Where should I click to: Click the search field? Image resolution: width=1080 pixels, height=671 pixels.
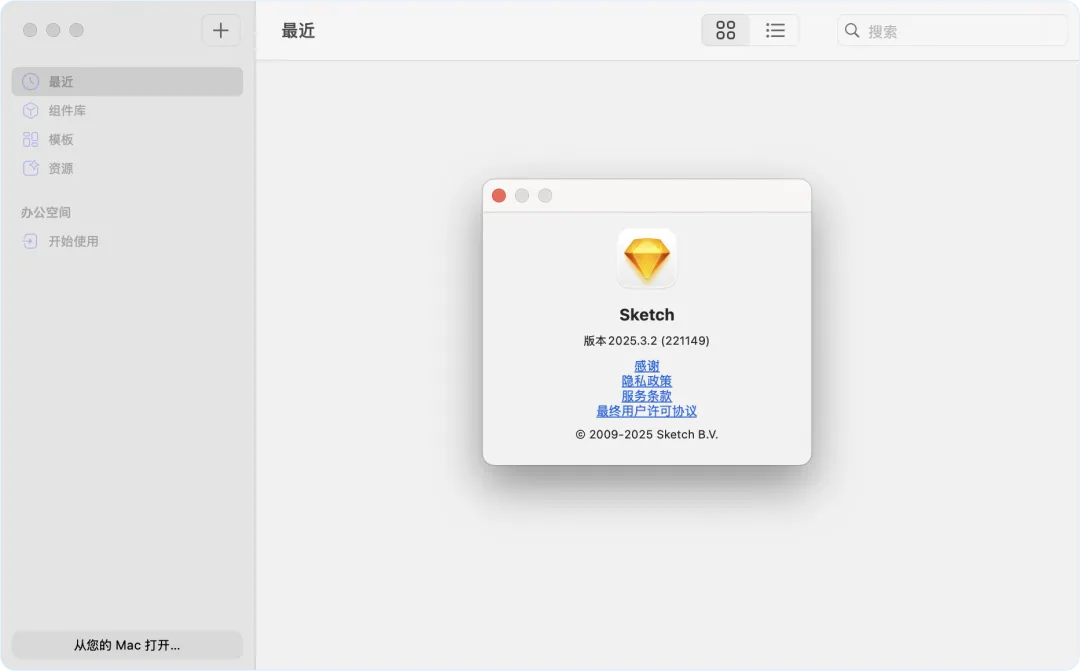pyautogui.click(x=953, y=30)
